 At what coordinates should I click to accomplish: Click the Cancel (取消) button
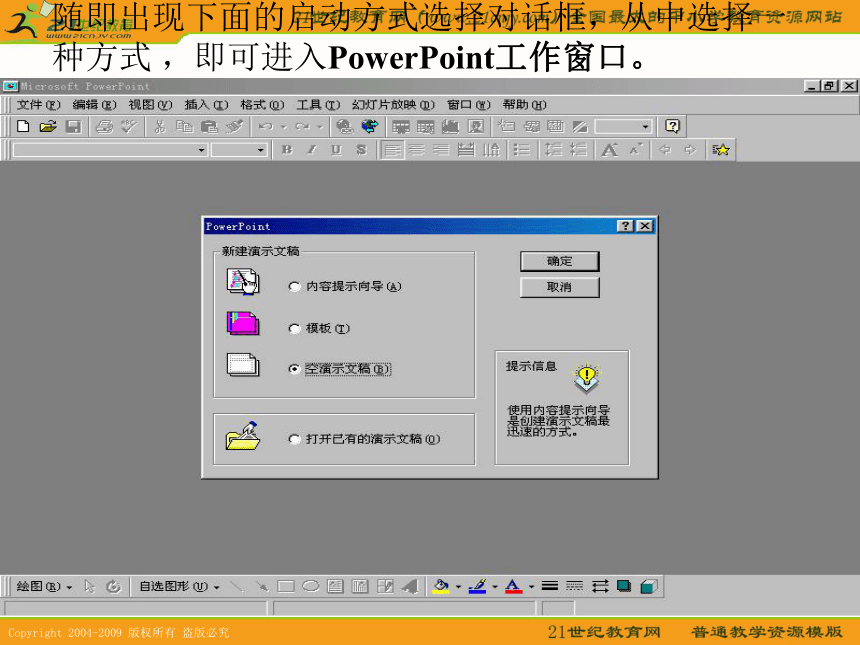tap(559, 287)
